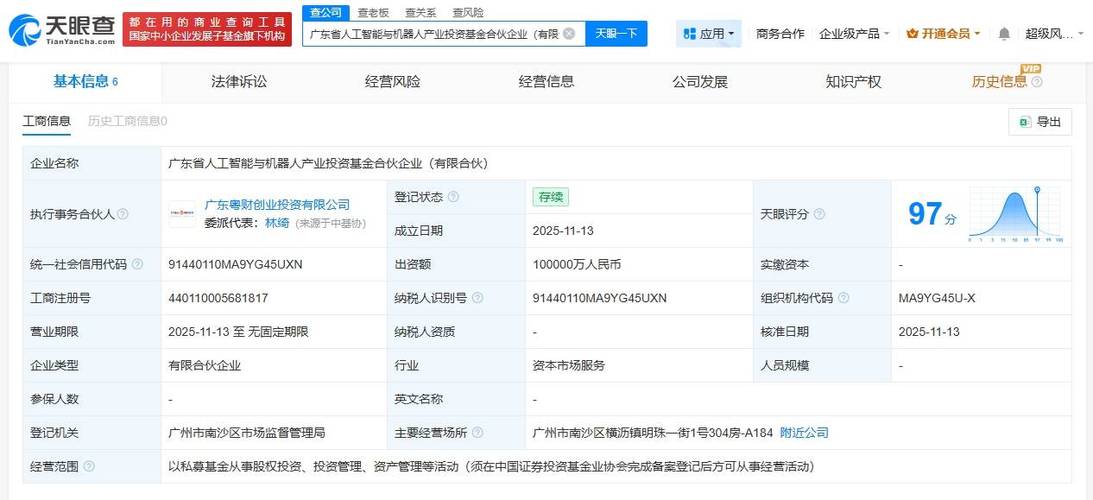This screenshot has width=1093, height=500.
Task: Switch to 法律诉讼 tab
Action: (x=239, y=82)
